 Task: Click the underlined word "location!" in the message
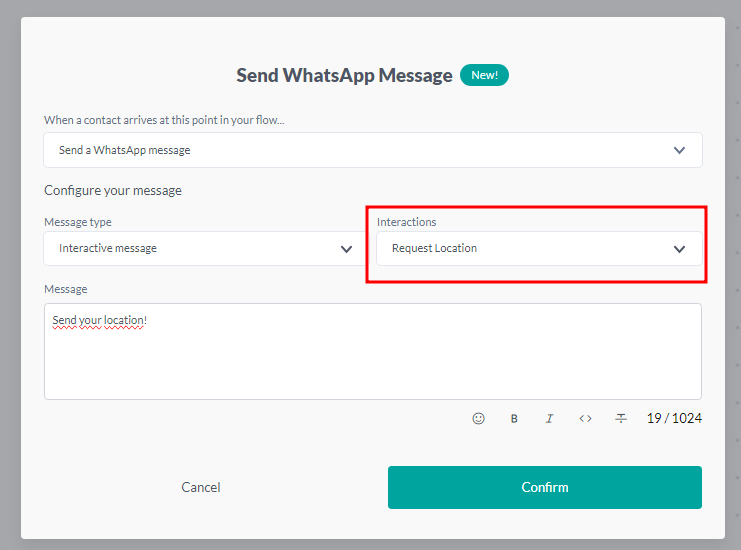(x=123, y=320)
